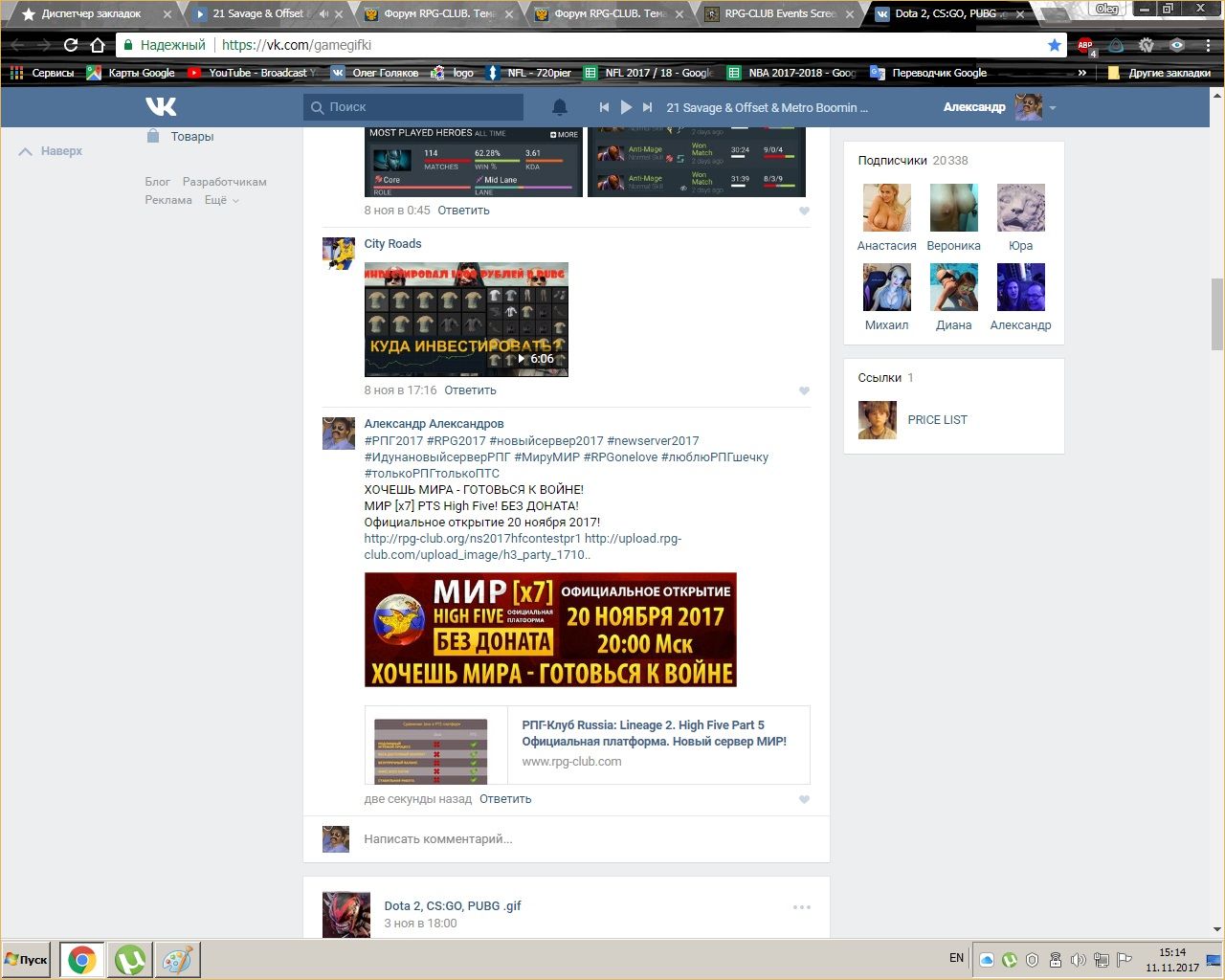
Task: Click the Наверх up arrow
Action: click(x=26, y=151)
